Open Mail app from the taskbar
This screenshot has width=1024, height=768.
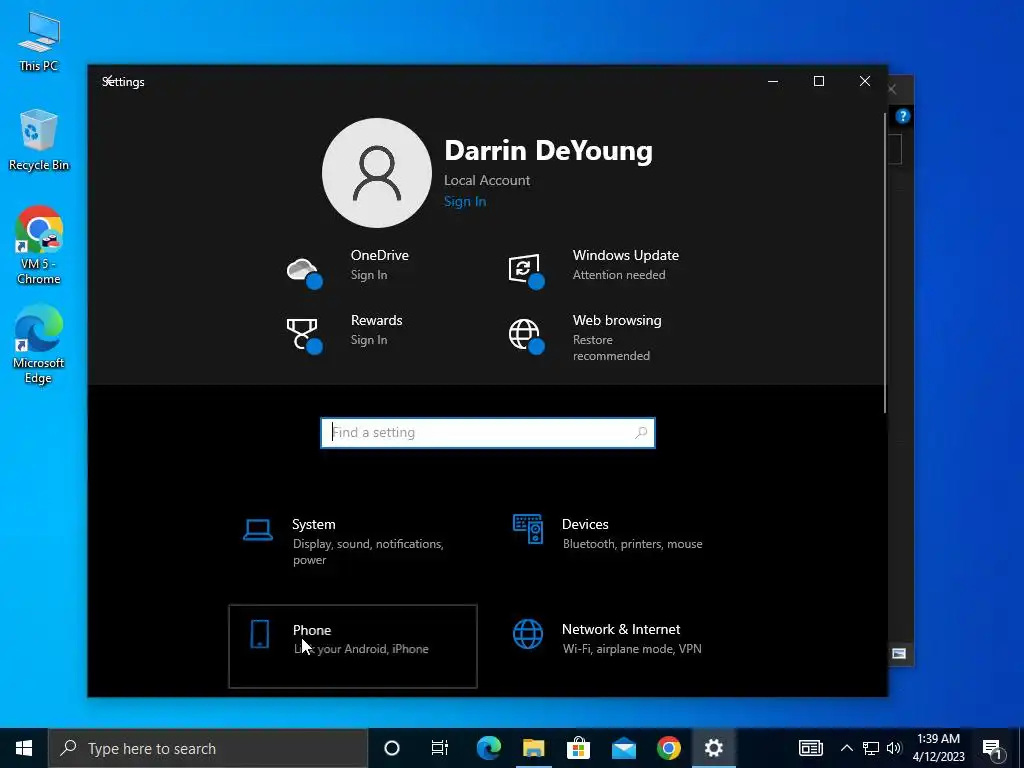[x=624, y=748]
